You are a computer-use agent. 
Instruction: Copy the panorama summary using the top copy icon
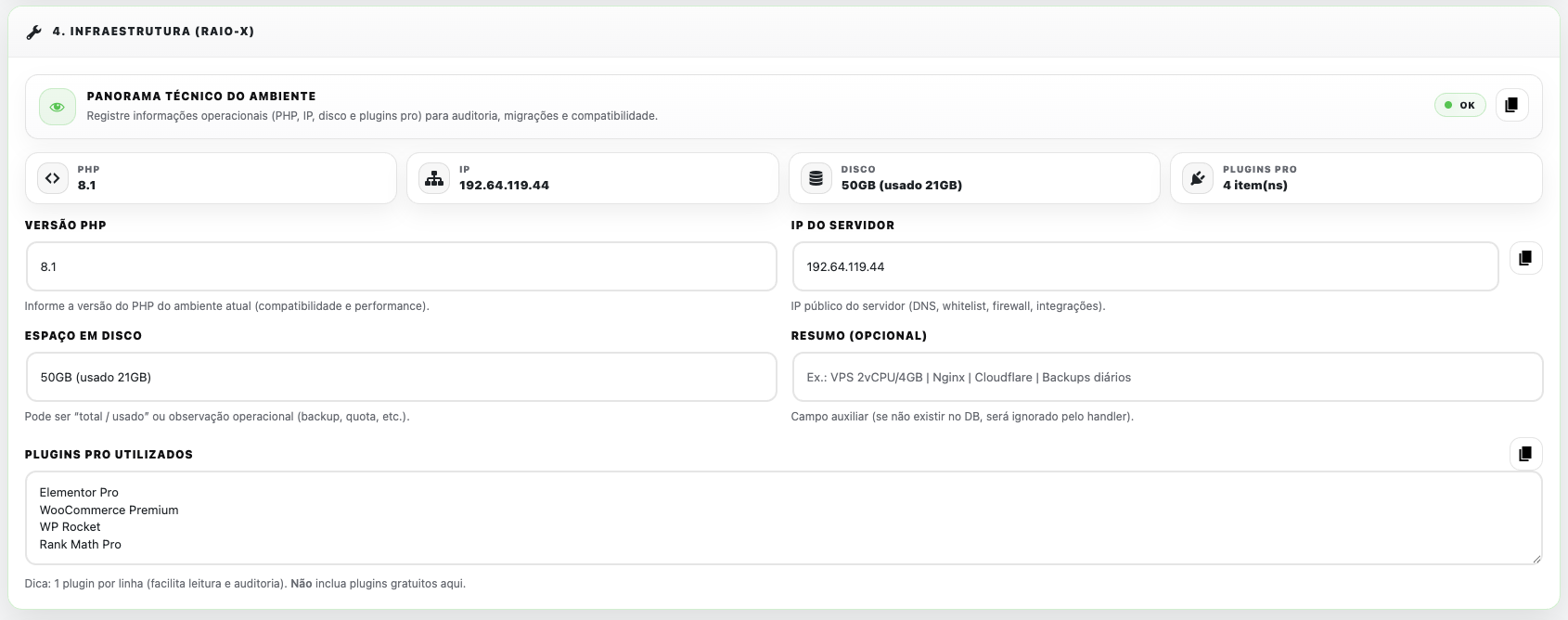pyautogui.click(x=1510, y=105)
